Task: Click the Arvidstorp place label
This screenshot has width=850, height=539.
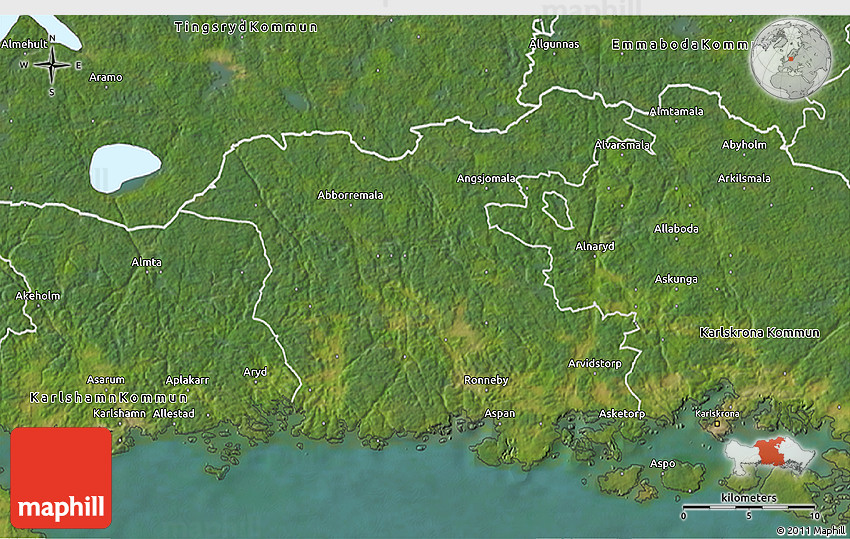Action: (x=594, y=363)
